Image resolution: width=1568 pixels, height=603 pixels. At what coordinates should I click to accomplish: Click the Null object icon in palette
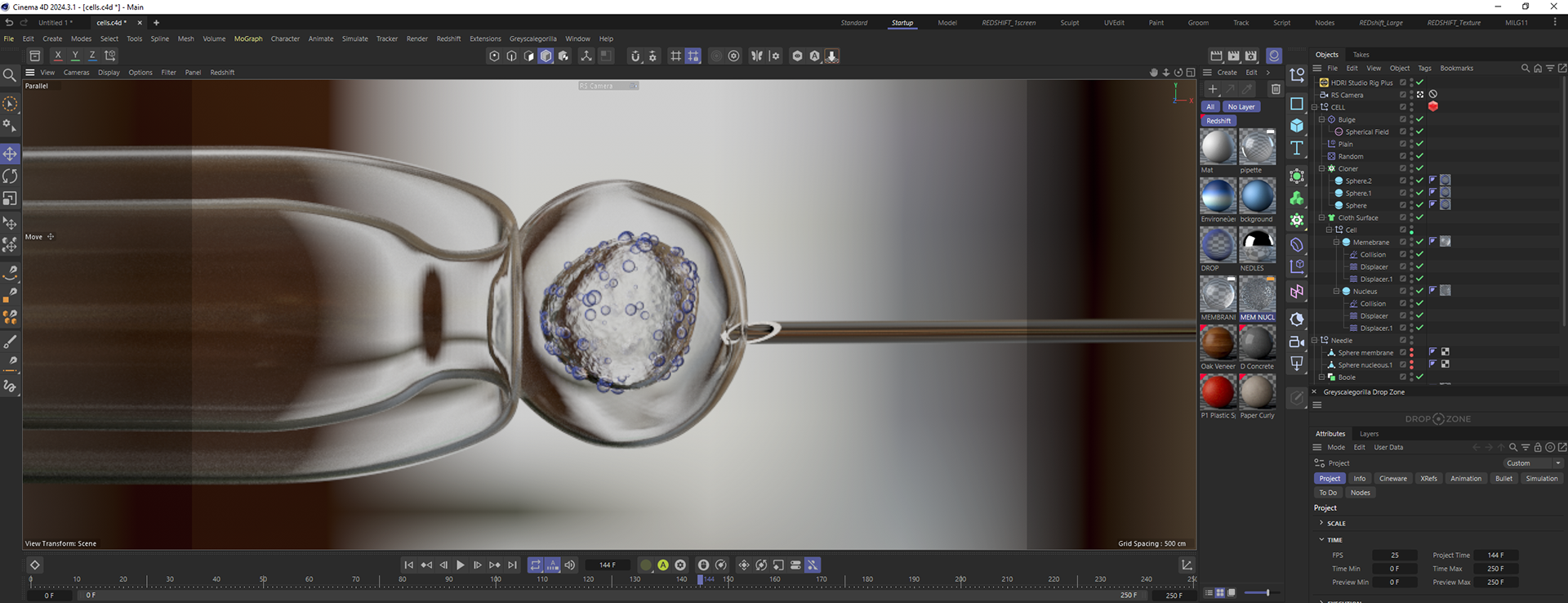[1297, 75]
